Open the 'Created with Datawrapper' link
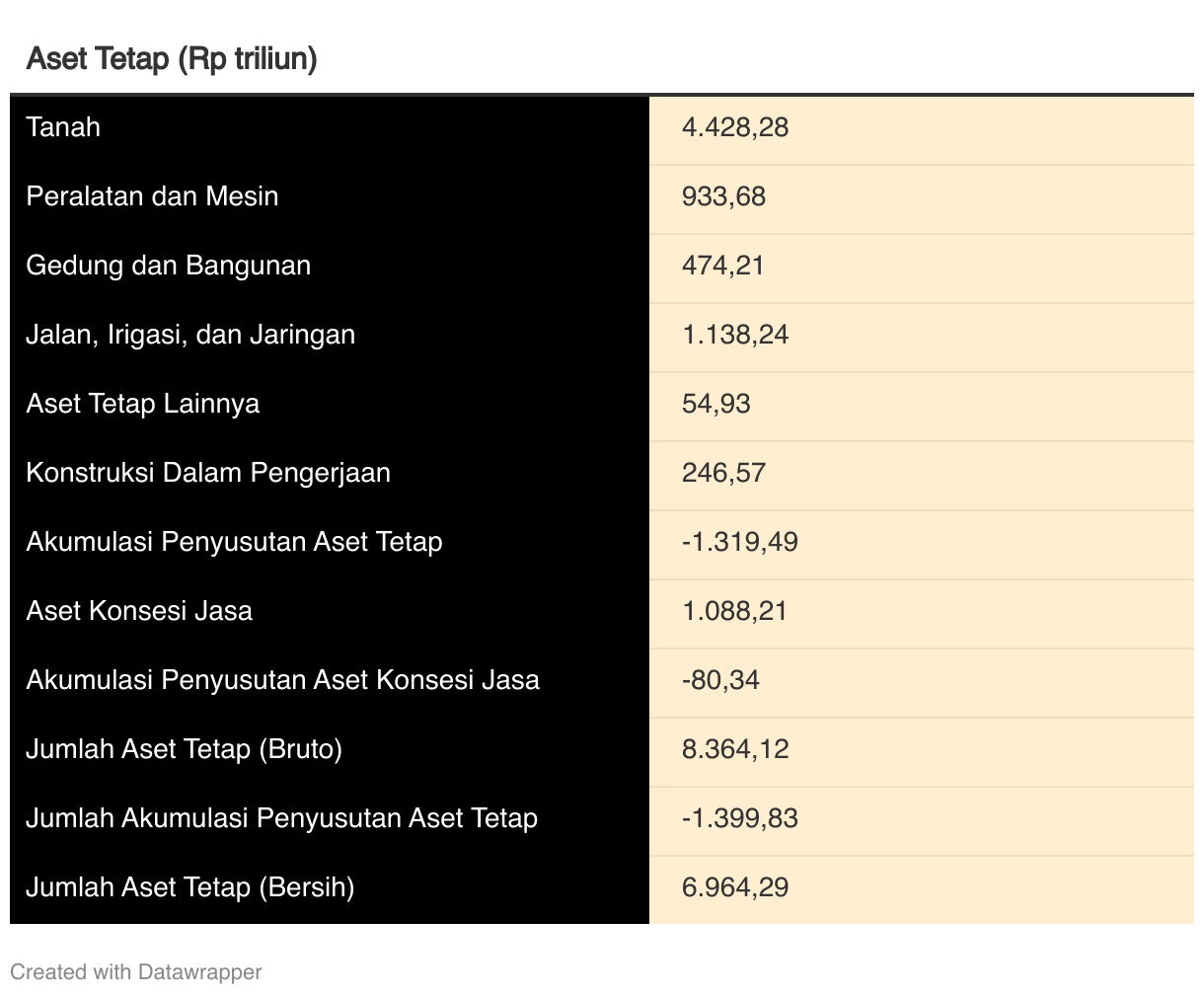 click(x=136, y=972)
